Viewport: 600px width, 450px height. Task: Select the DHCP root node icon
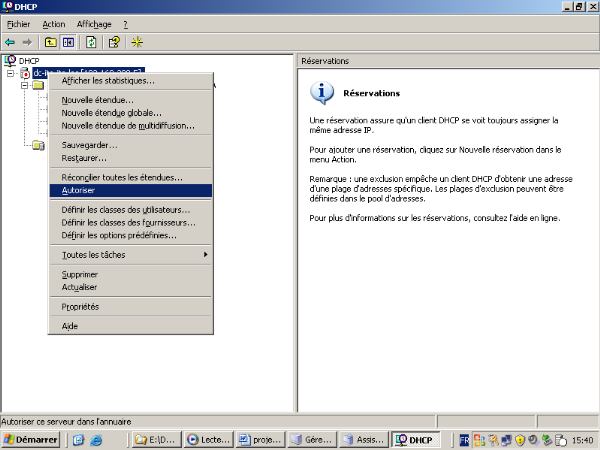pyautogui.click(x=10, y=61)
